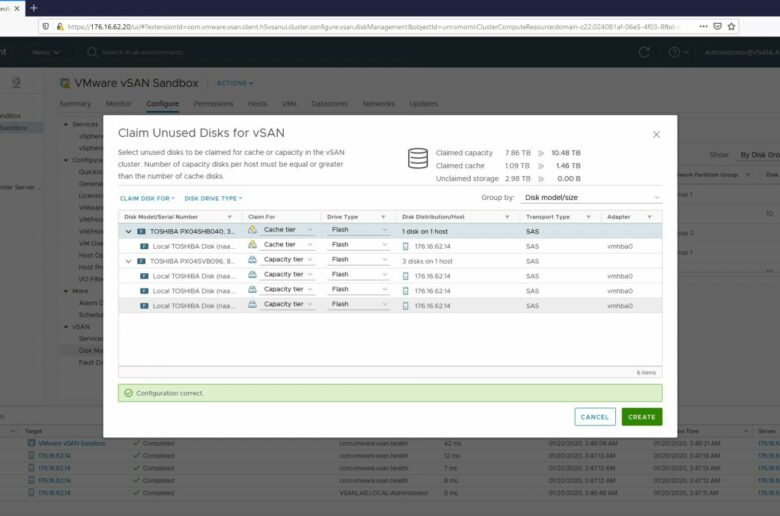
Task: Open Claim For dropdown on TOSHIBA PX04SVB096 row
Action: [288, 260]
